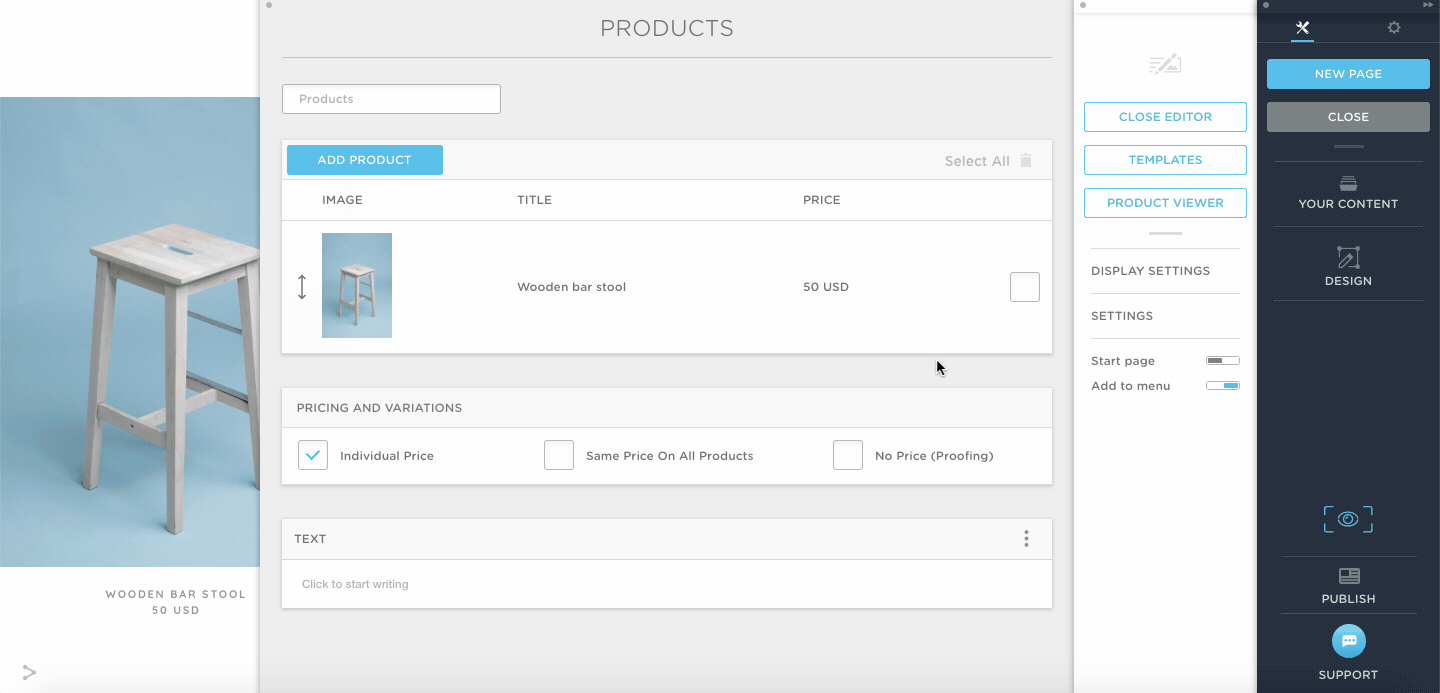Click Close Editor button
This screenshot has width=1440, height=693.
(x=1165, y=117)
